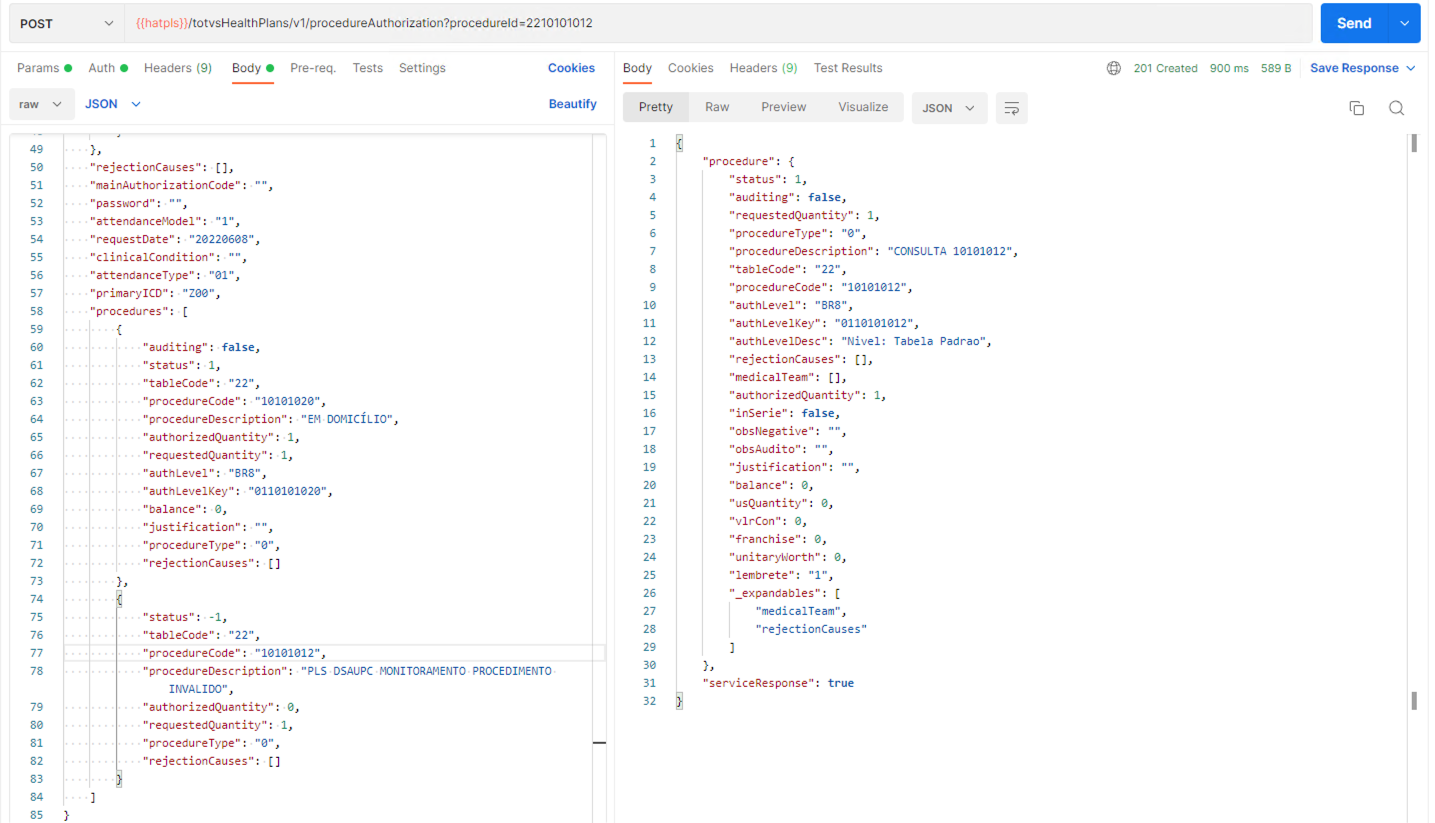Open the response Headers (9) tab
The image size is (1435, 823).
(763, 68)
